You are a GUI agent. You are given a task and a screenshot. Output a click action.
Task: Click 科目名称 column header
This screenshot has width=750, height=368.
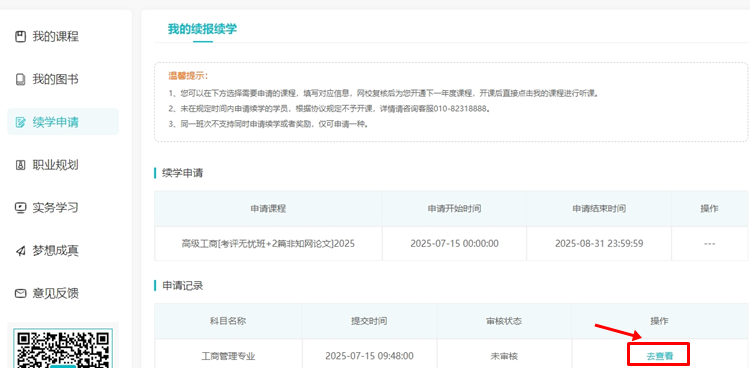coord(228,321)
